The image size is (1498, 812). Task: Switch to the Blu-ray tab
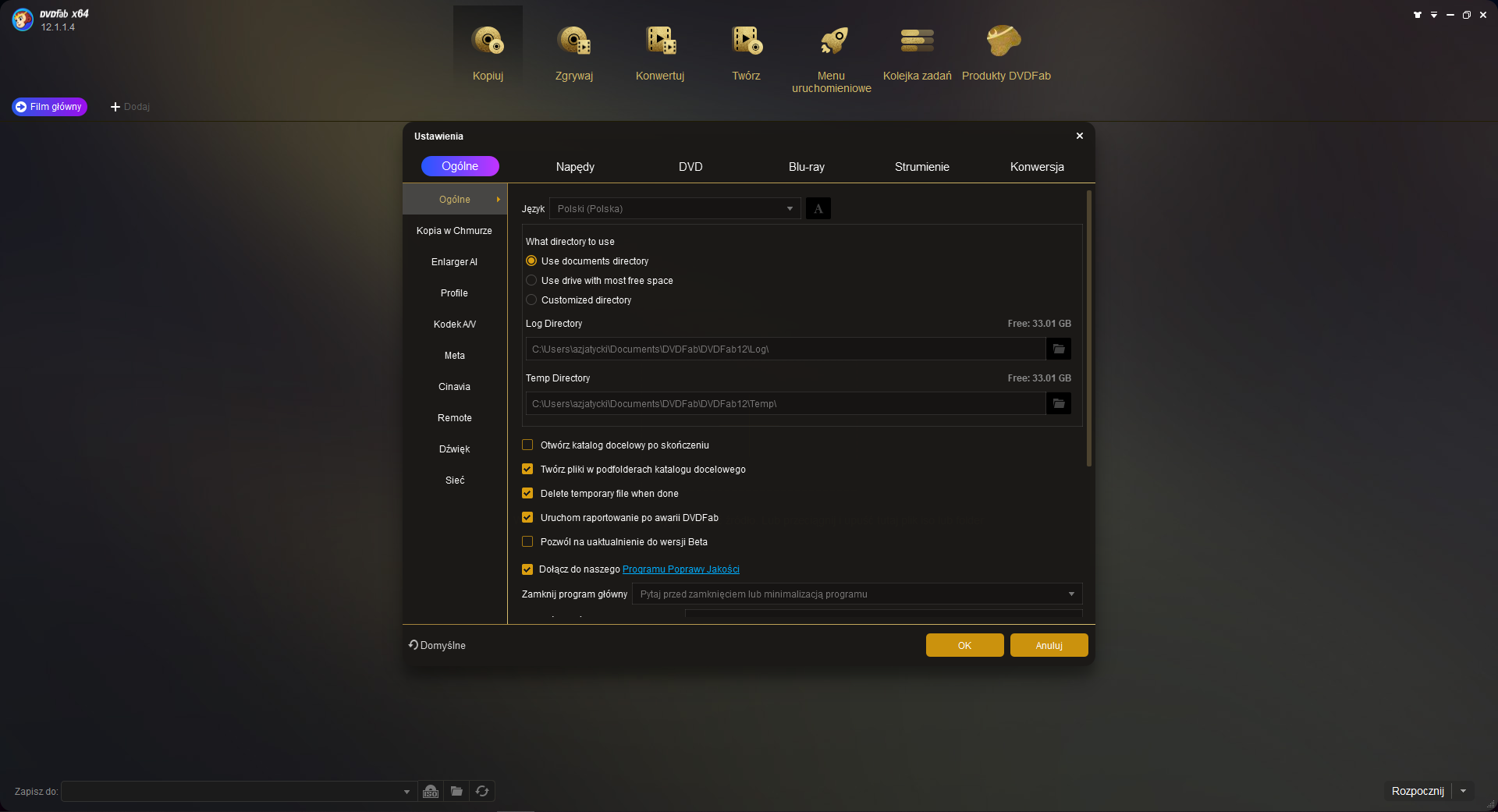[807, 167]
